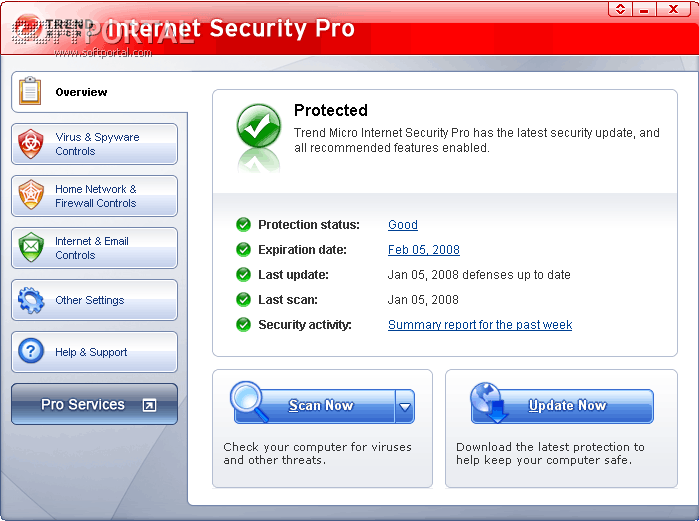Open the Good protection status link

coord(402,225)
